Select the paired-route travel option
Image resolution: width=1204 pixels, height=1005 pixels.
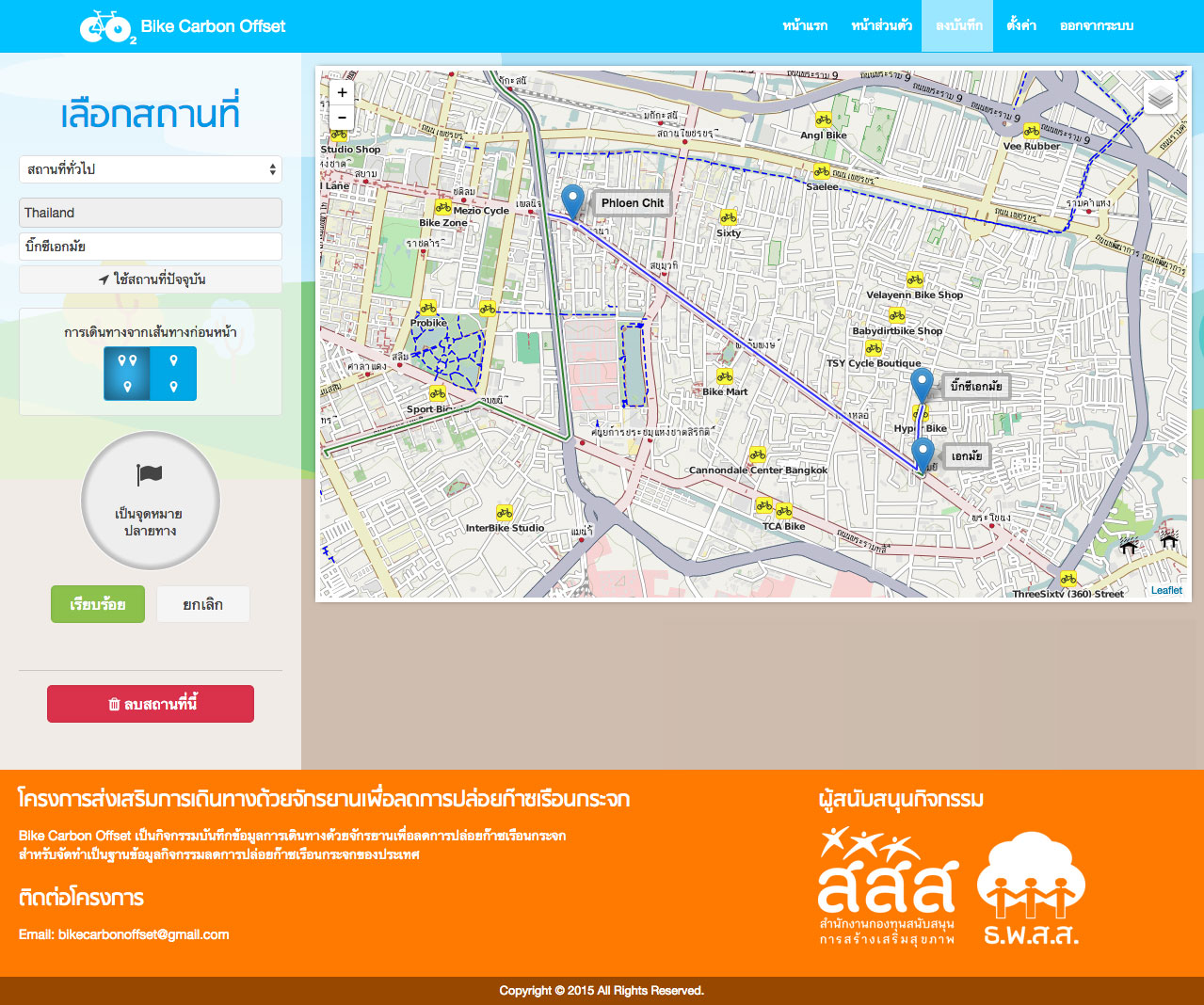127,374
